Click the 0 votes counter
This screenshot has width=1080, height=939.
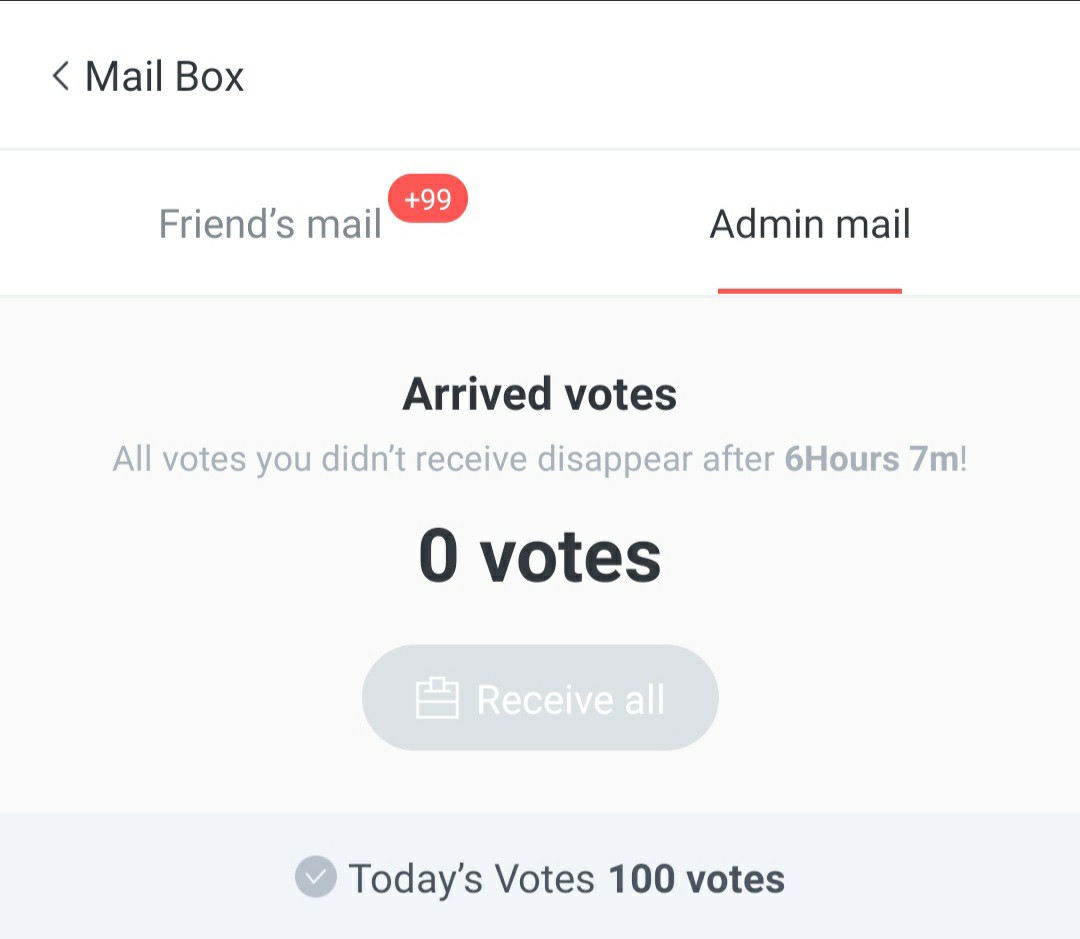click(x=539, y=556)
